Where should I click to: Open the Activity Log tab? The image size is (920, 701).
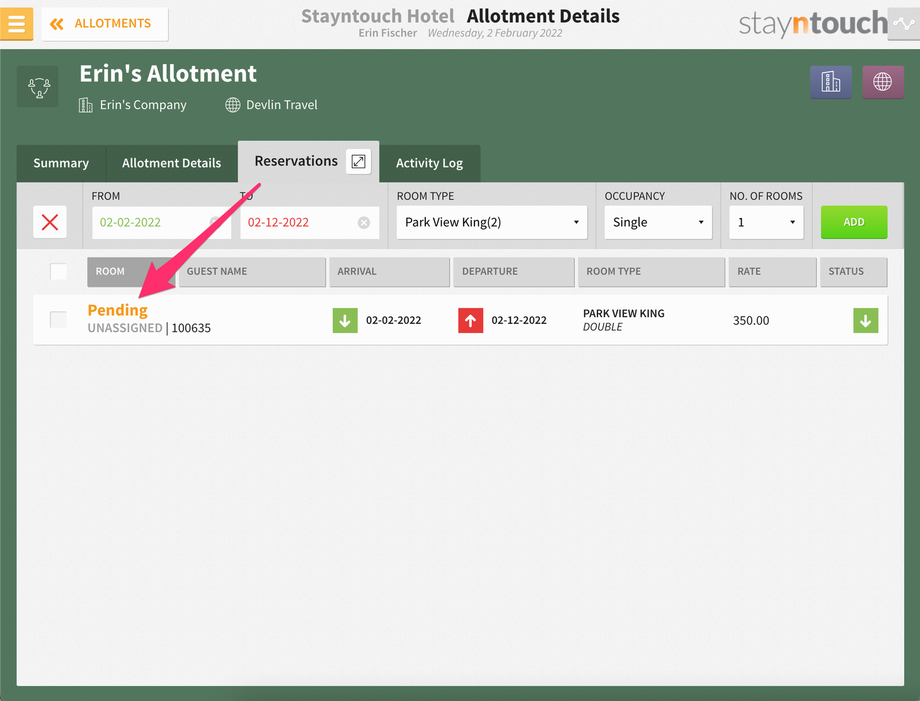click(x=429, y=163)
